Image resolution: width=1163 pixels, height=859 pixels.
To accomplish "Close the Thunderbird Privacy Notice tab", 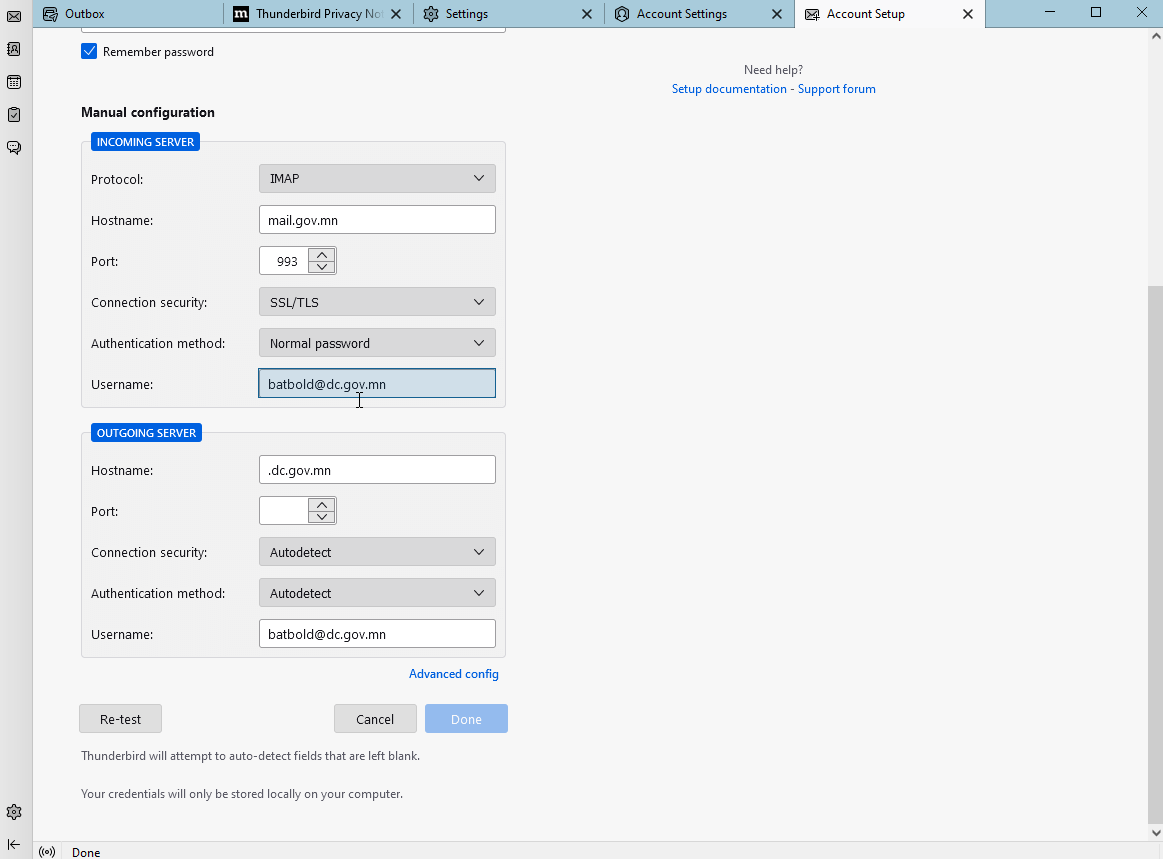I will 397,14.
